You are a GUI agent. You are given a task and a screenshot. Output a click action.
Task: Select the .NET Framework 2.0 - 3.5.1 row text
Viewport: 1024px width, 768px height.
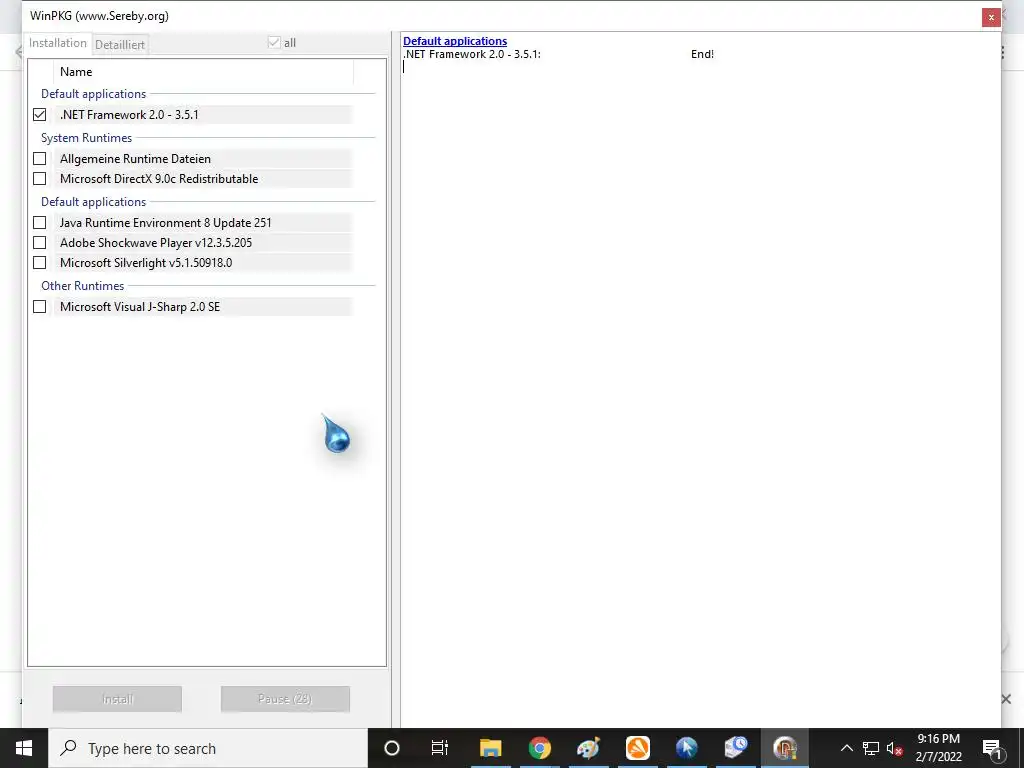tap(129, 114)
